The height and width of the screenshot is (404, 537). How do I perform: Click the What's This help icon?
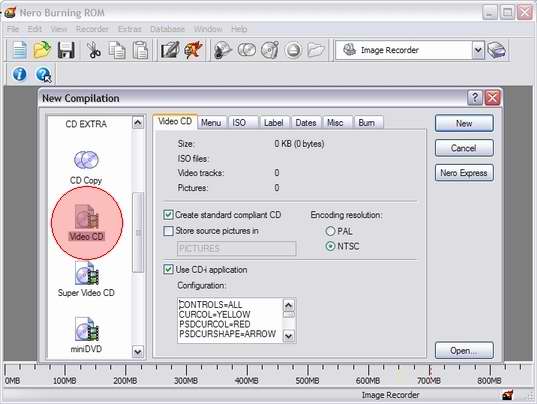(x=43, y=74)
